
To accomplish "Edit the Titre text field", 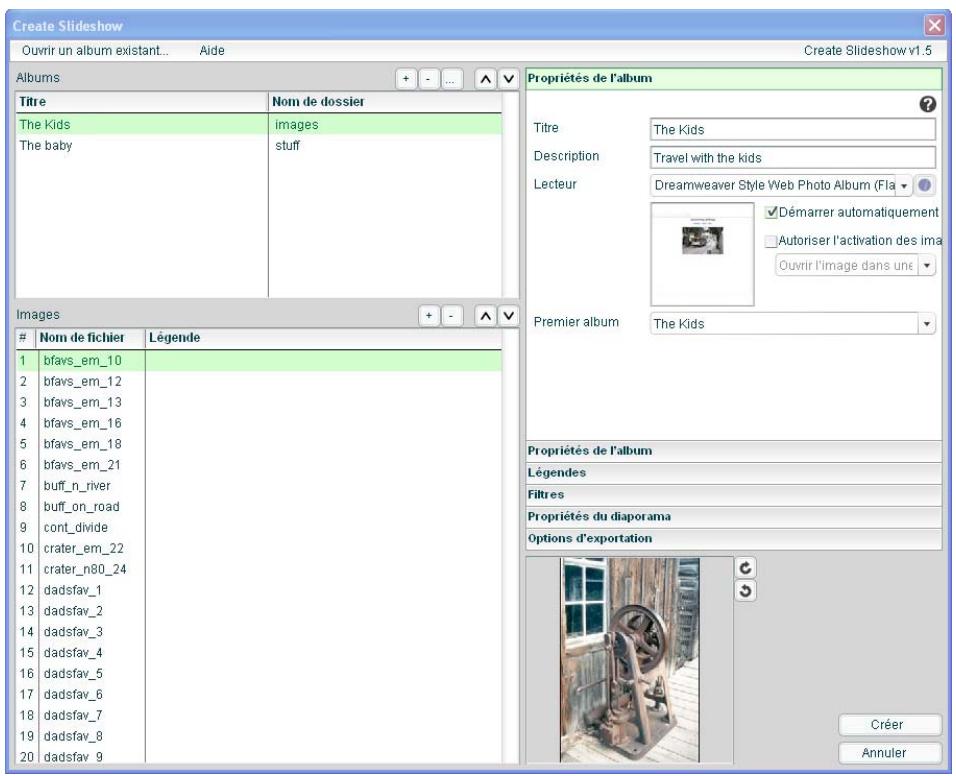I will (793, 129).
